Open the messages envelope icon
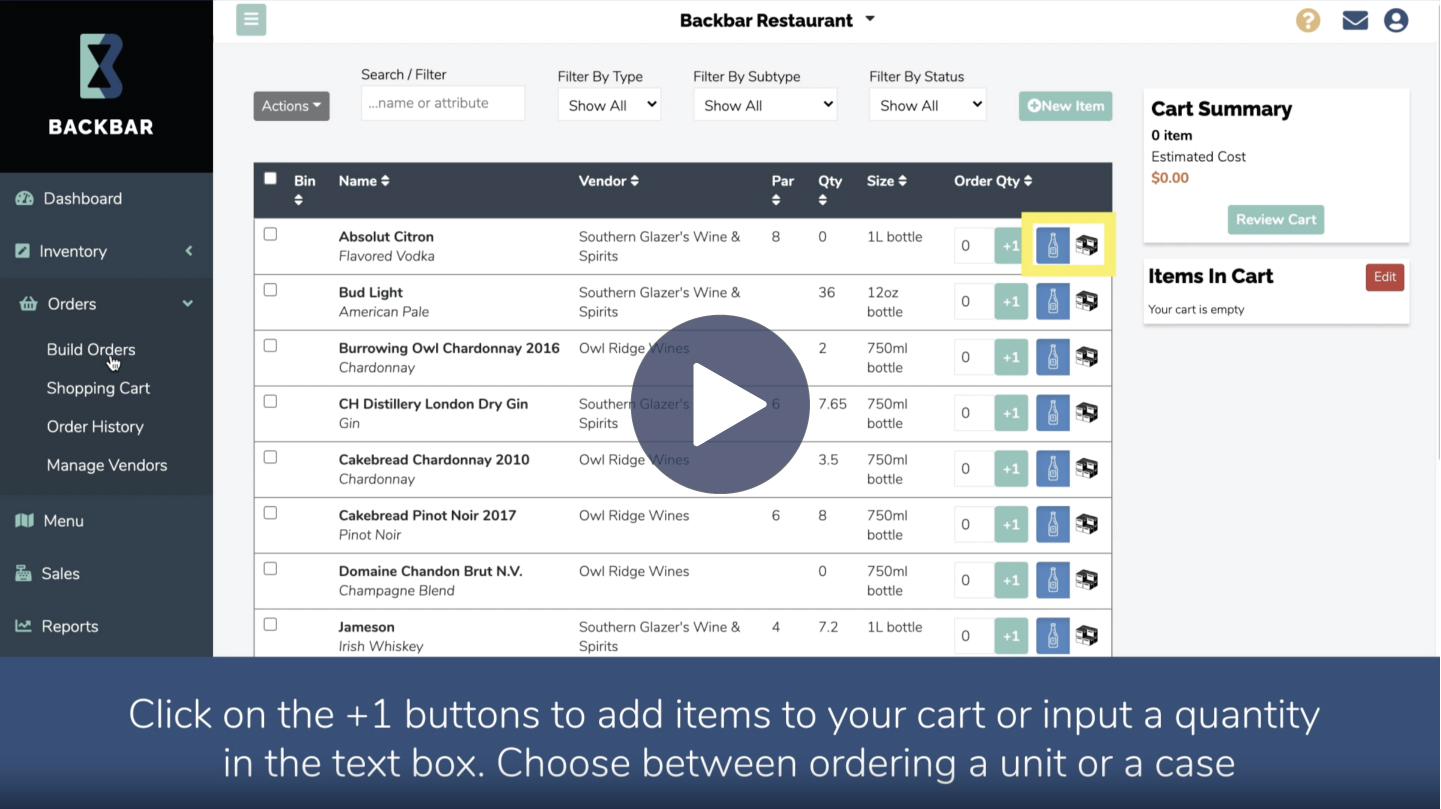 coord(1355,20)
